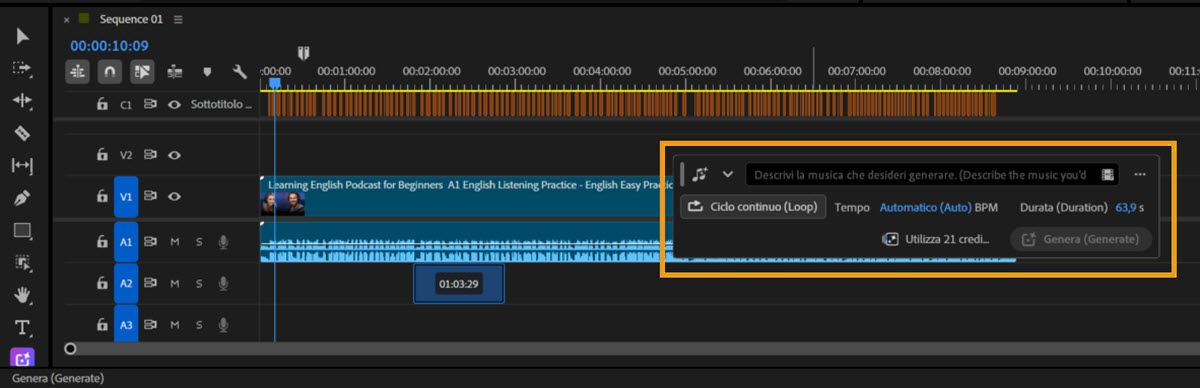The height and width of the screenshot is (388, 1200).
Task: Select the Hand tool
Action: point(22,295)
